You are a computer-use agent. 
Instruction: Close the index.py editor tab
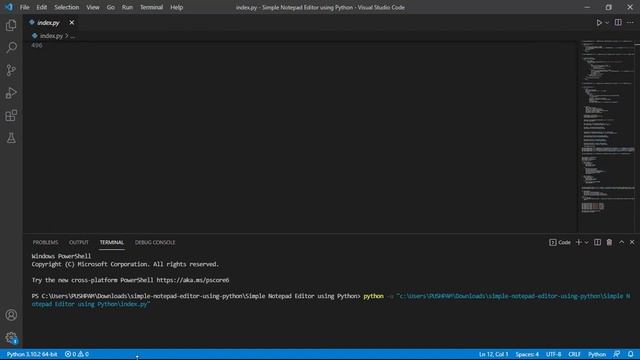[71, 23]
